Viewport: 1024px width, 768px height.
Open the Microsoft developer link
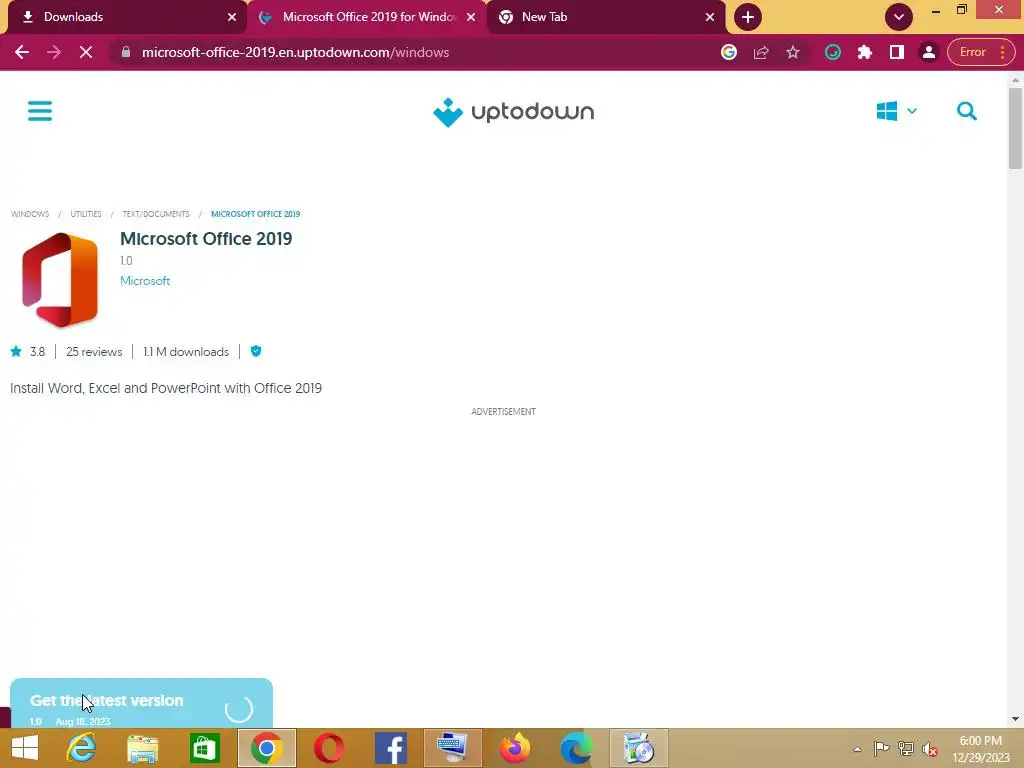145,281
